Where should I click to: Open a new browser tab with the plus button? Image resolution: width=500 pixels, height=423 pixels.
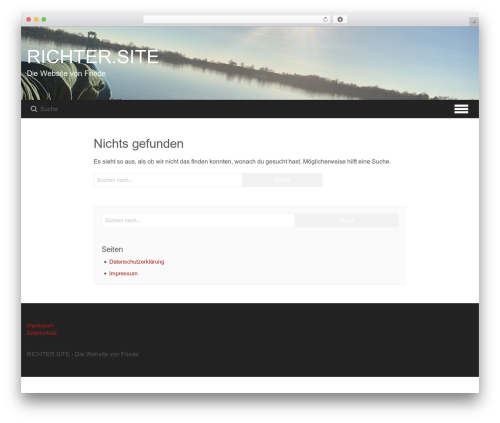[474, 22]
